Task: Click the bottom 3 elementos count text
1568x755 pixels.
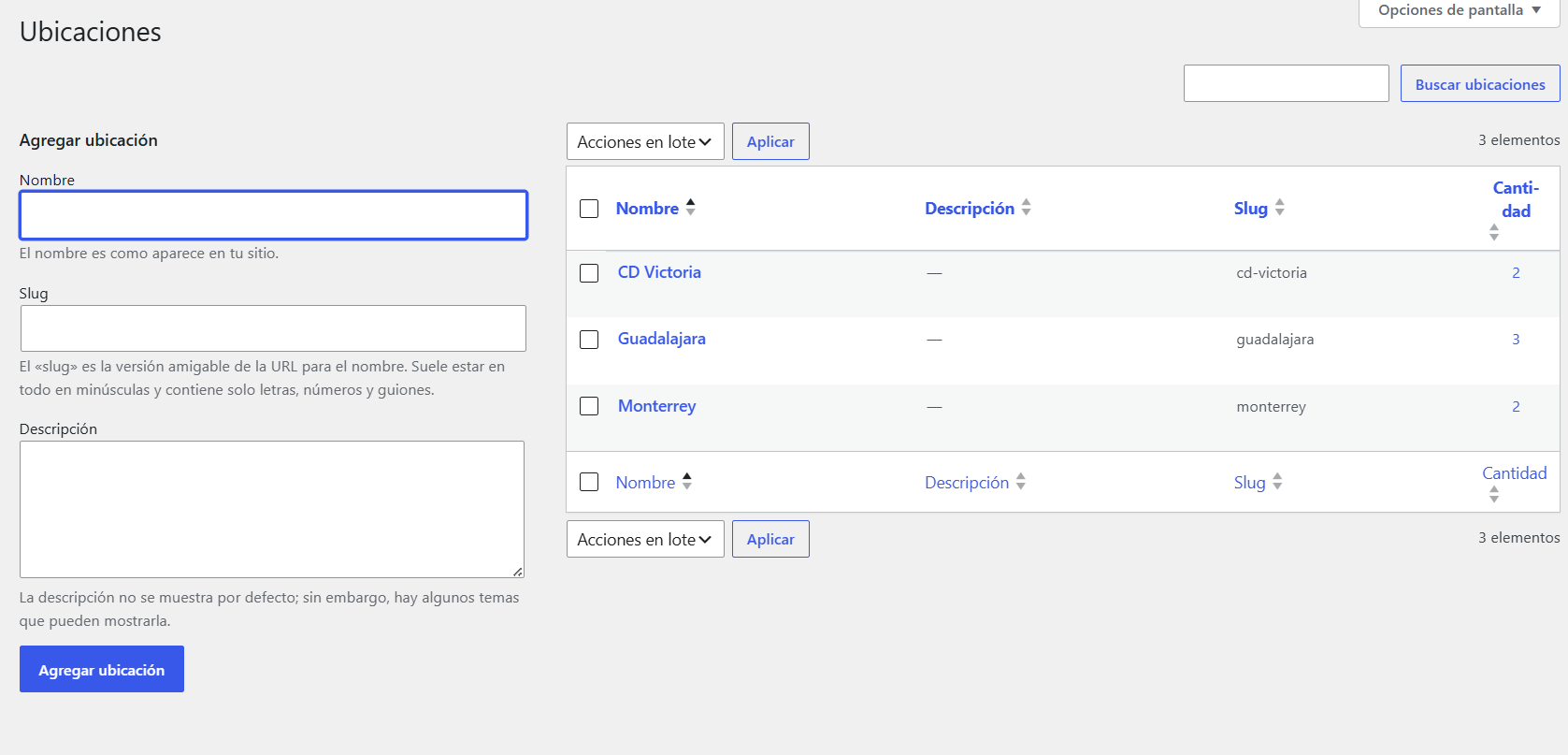Action: pos(1518,538)
